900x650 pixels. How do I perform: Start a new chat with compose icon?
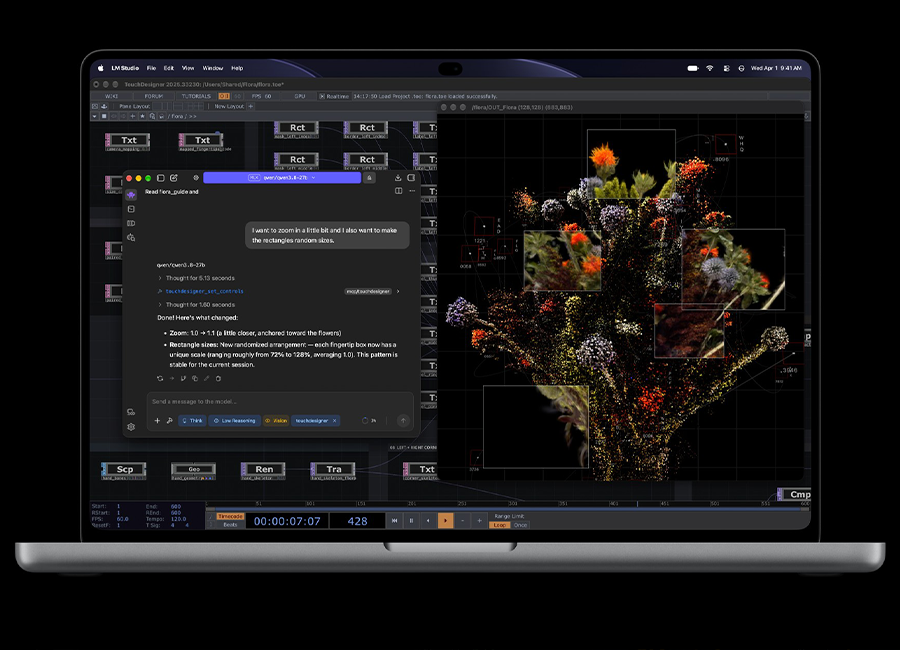click(x=174, y=178)
